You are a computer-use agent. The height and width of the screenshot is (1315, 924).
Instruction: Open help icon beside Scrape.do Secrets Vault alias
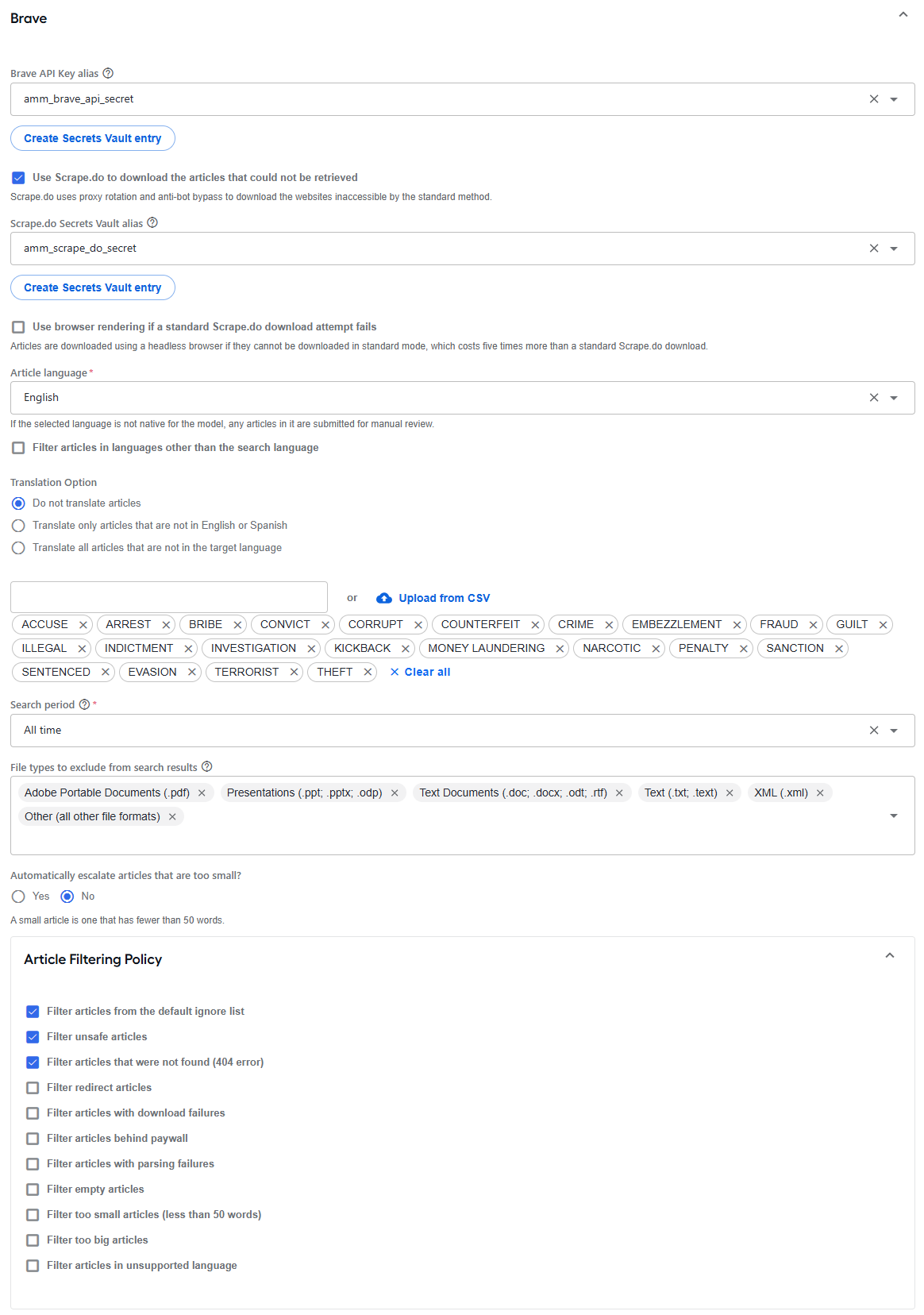(152, 223)
